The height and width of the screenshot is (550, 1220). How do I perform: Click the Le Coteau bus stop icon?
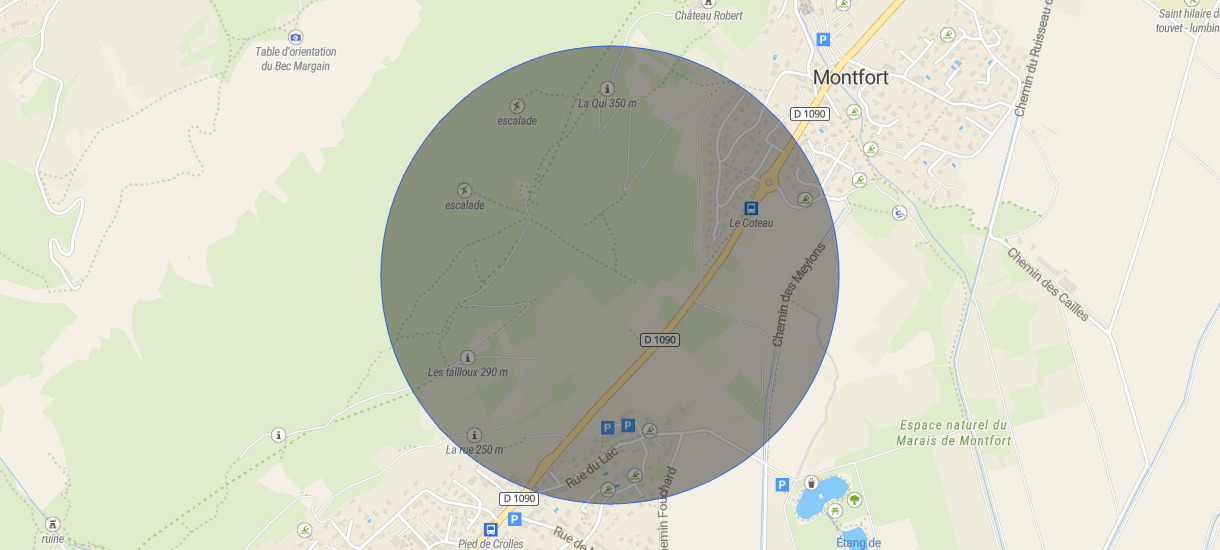tap(750, 208)
